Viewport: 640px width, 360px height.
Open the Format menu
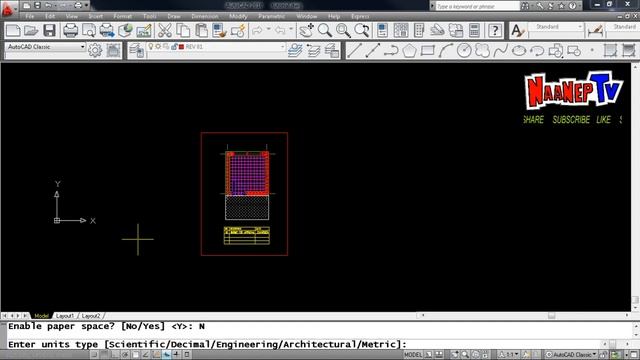coord(122,16)
